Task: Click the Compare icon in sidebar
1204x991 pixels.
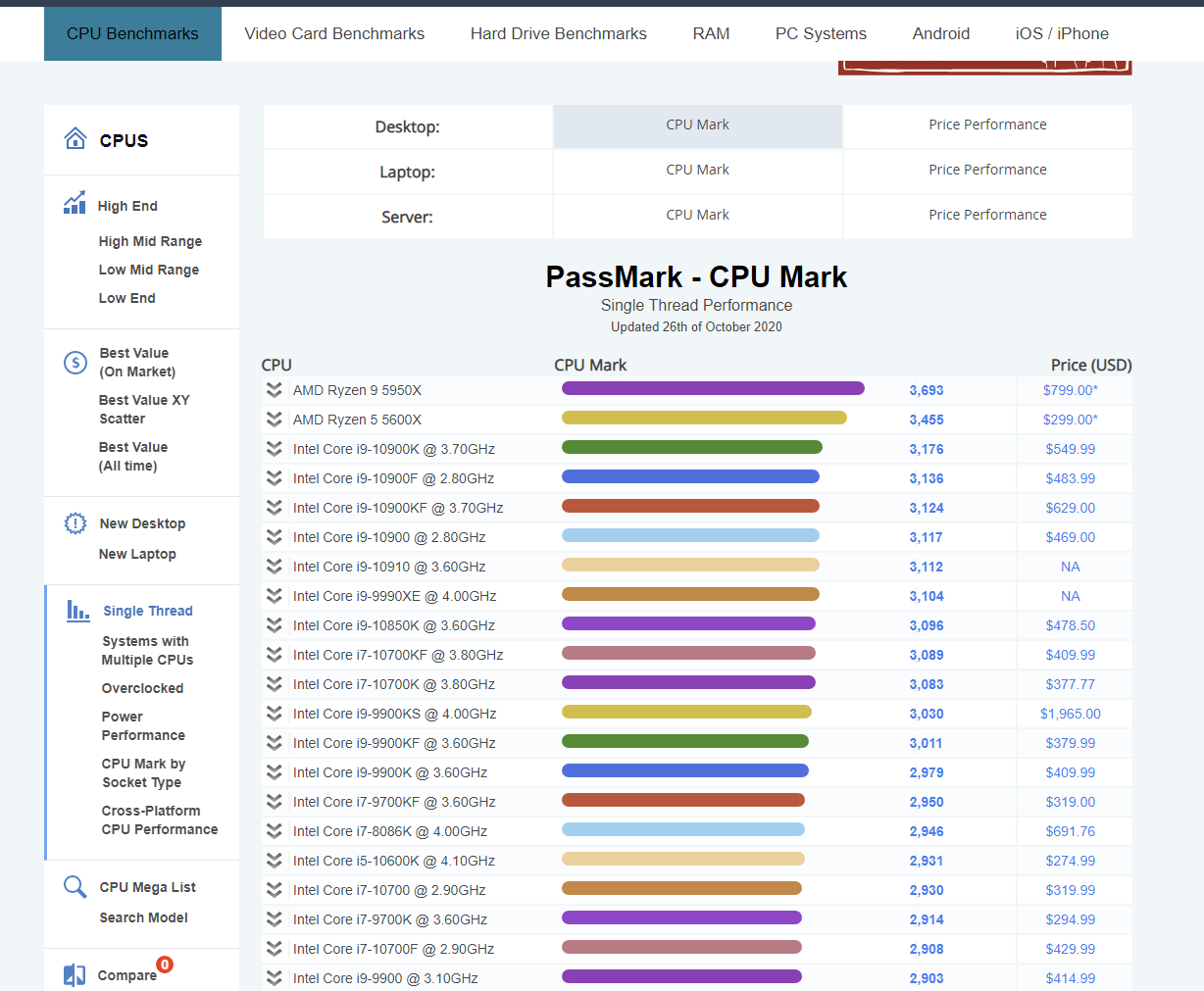Action: (75, 974)
